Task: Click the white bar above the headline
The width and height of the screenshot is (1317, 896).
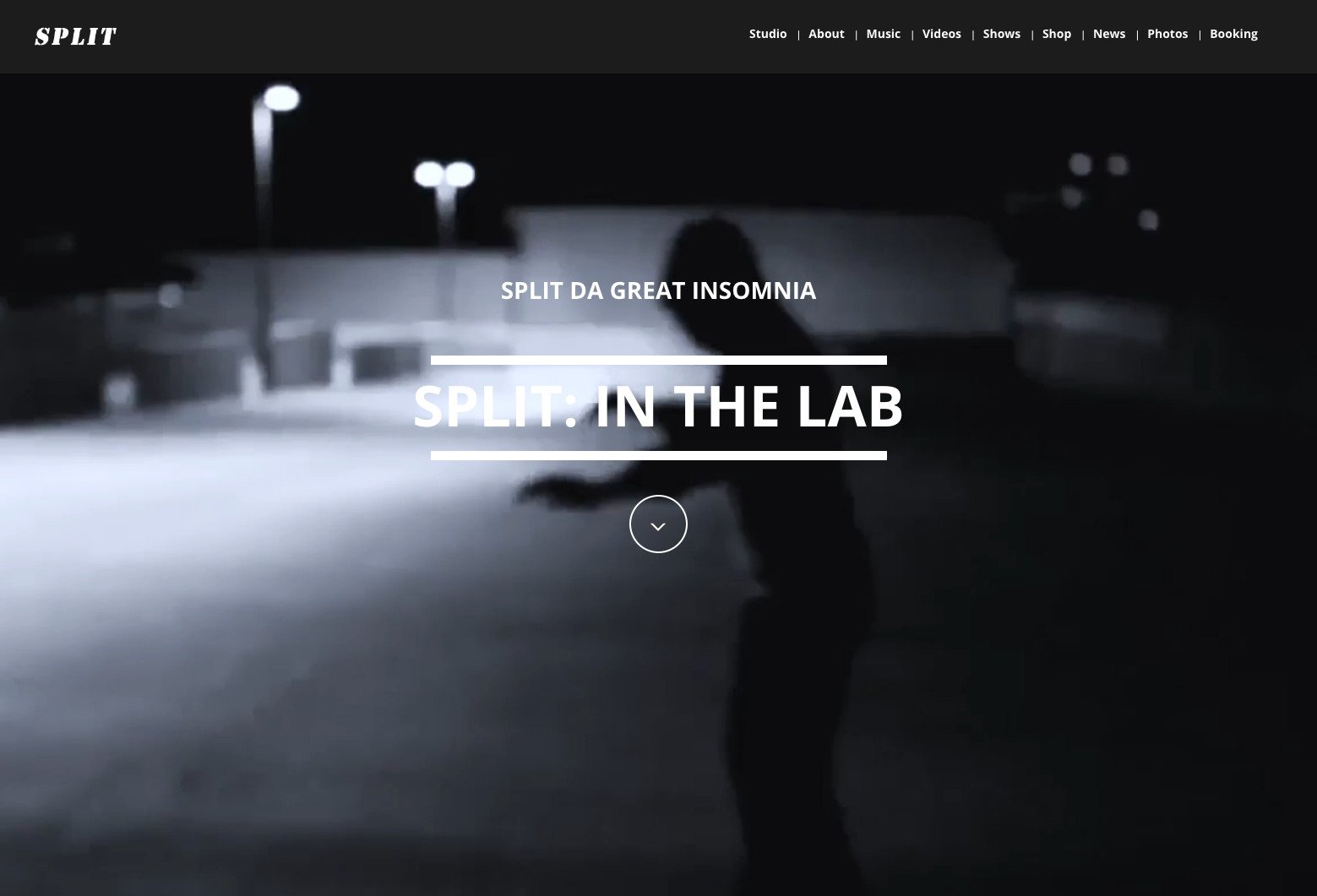Action: [x=658, y=360]
